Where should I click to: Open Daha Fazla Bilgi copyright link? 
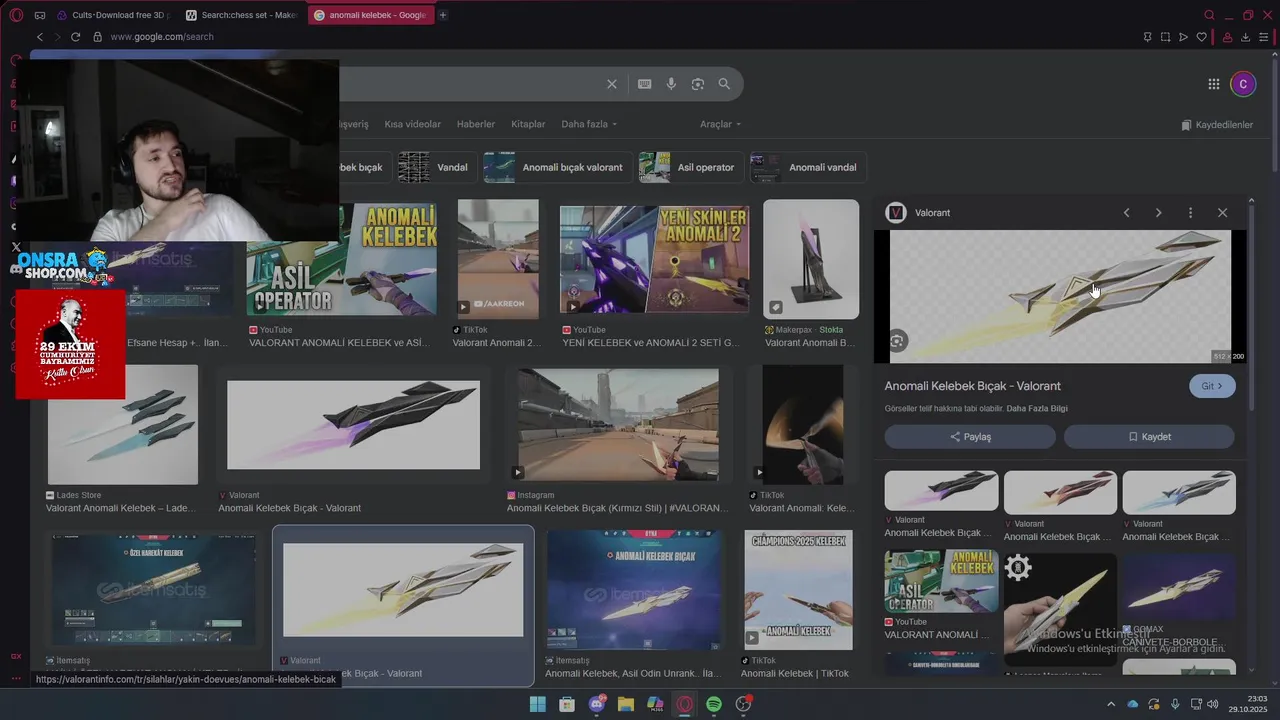coord(1037,409)
